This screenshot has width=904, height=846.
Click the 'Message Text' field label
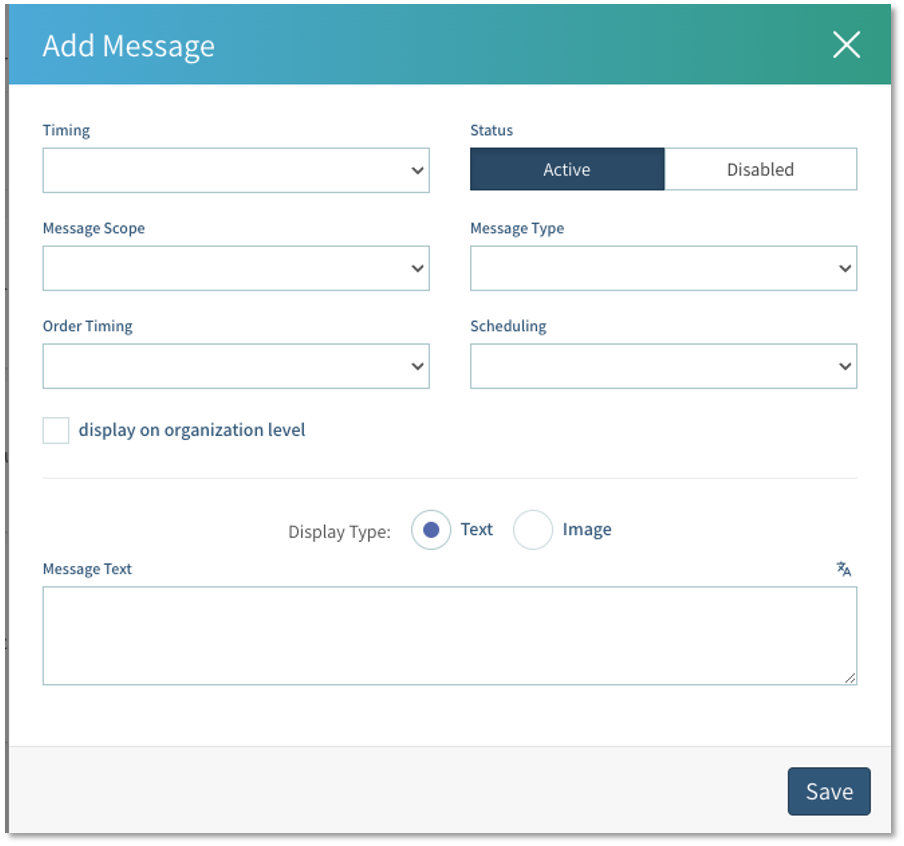coord(87,569)
